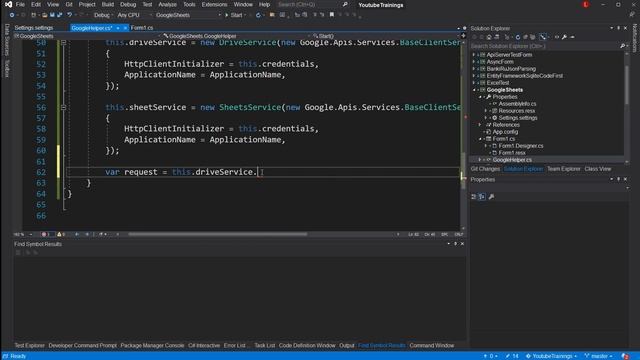Open the master branch dropdown in status bar

pos(598,356)
